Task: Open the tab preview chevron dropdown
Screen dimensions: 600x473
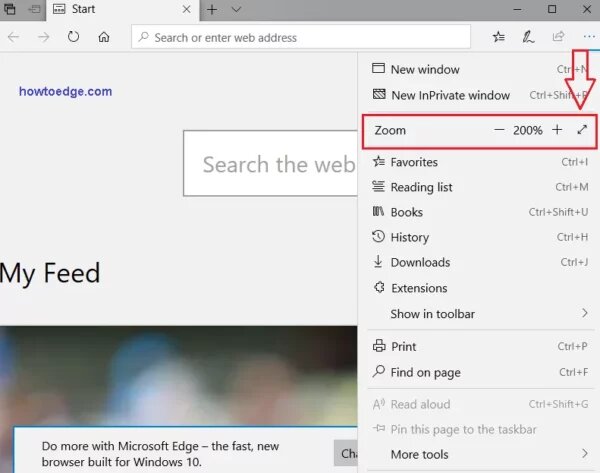Action: [236, 9]
